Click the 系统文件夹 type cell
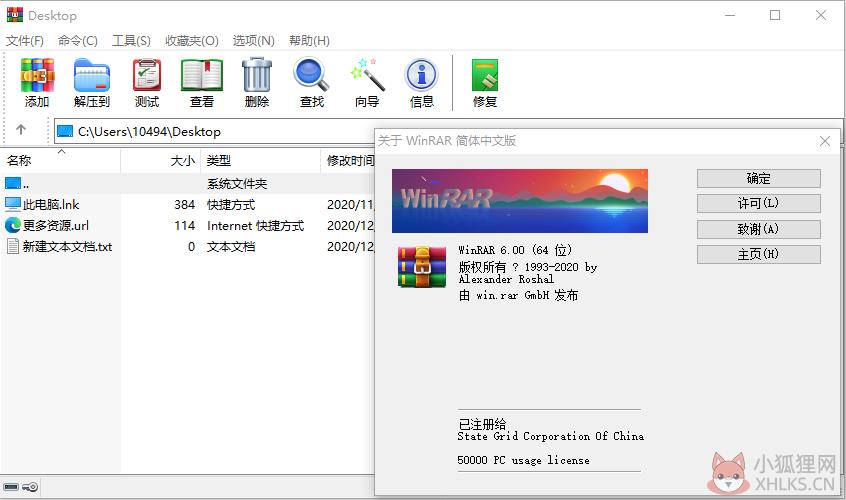Viewport: 846px width, 500px height. click(x=237, y=184)
